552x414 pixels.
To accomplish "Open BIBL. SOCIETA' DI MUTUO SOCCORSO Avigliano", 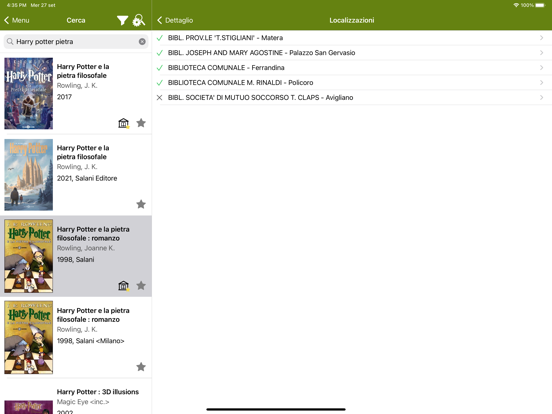I will pos(352,98).
